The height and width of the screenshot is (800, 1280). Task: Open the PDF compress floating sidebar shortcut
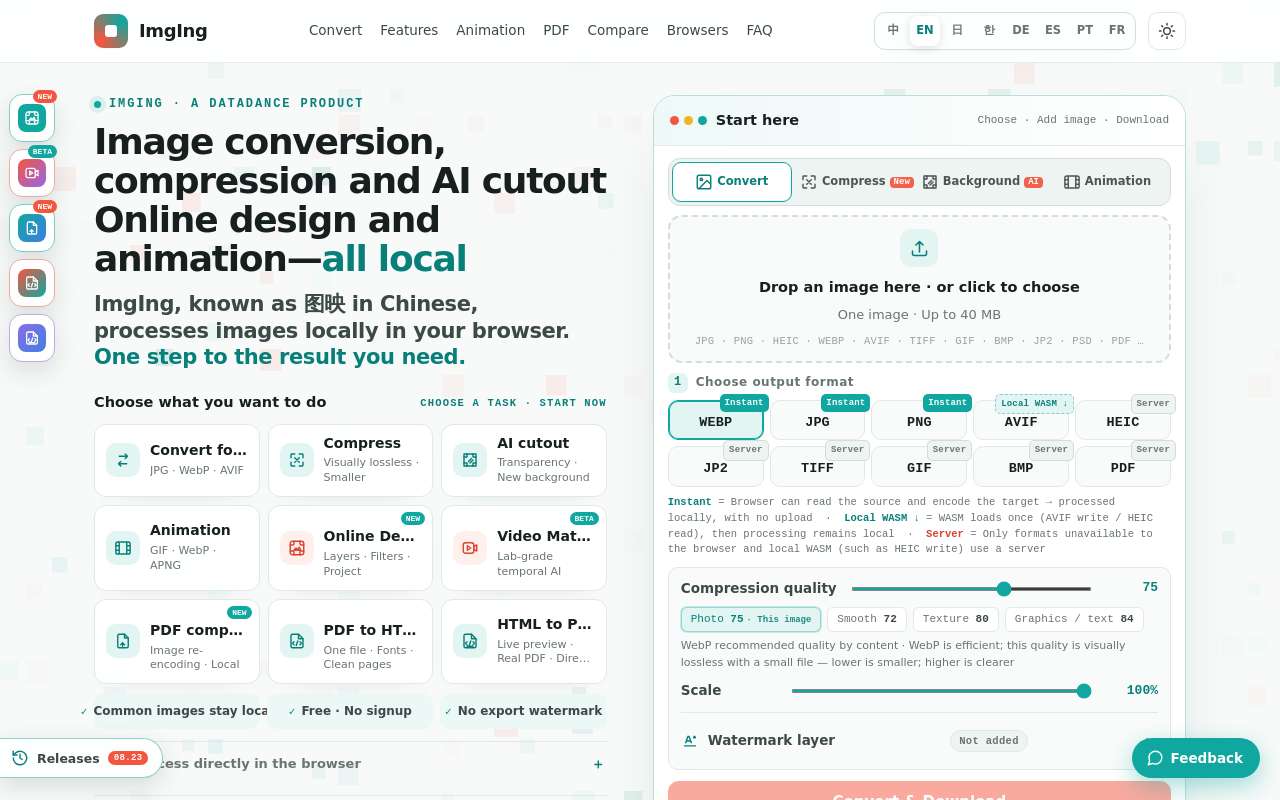tap(32, 228)
